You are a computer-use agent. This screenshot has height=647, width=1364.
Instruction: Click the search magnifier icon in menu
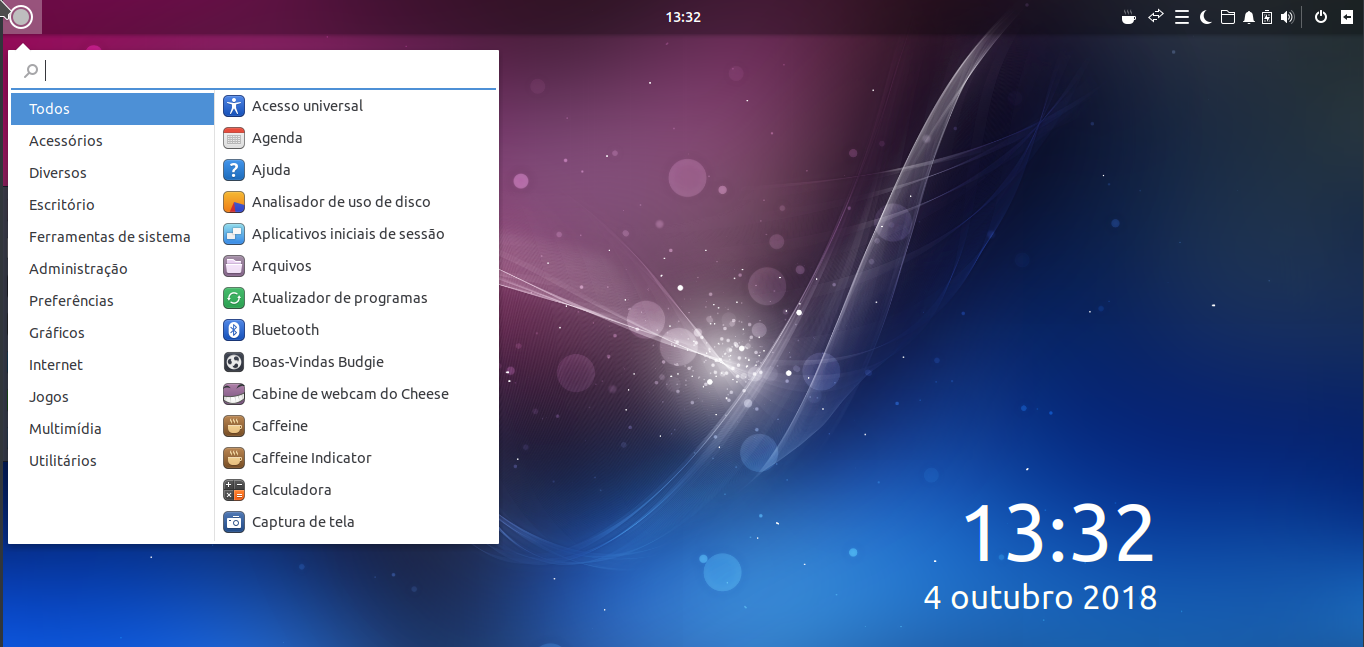tap(31, 71)
